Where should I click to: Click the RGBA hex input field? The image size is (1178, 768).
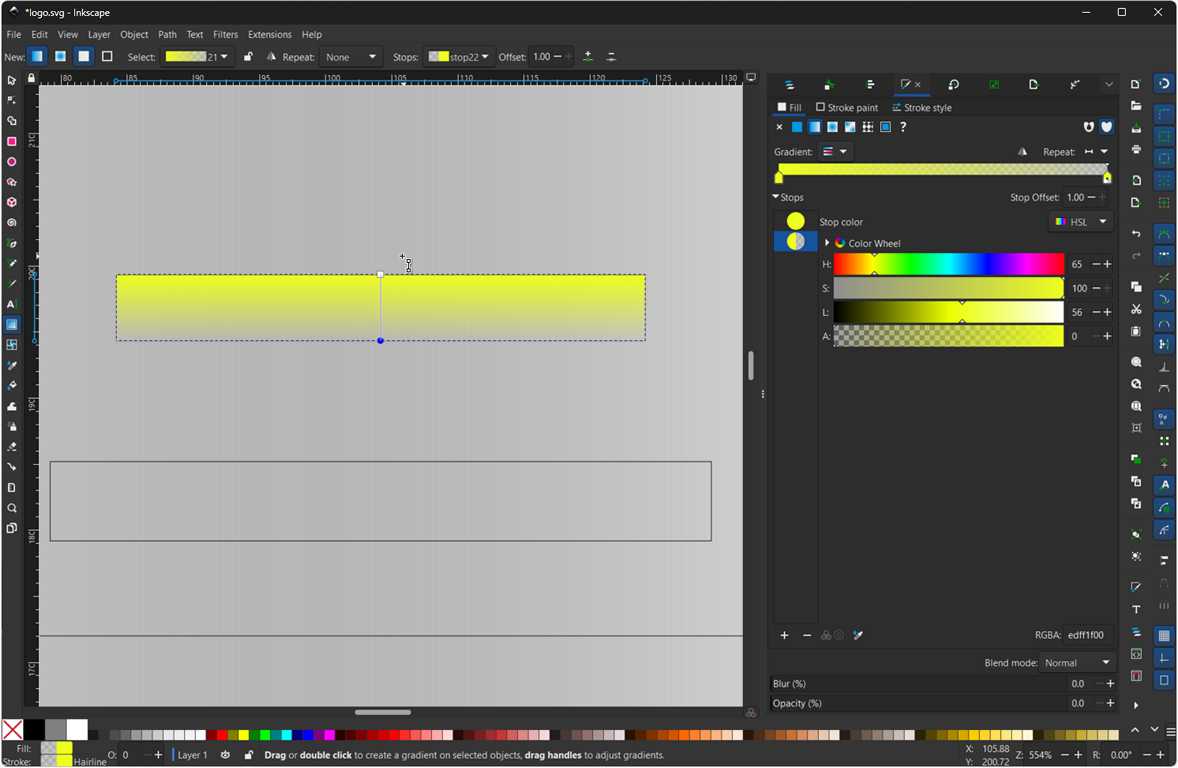coord(1087,635)
